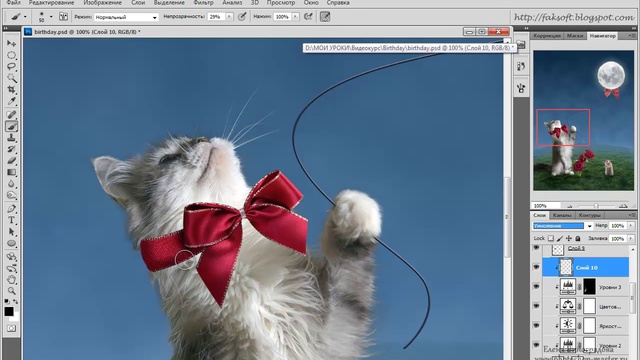Toggle lock layer position
Viewport: 640px width, 360px height.
569,238
